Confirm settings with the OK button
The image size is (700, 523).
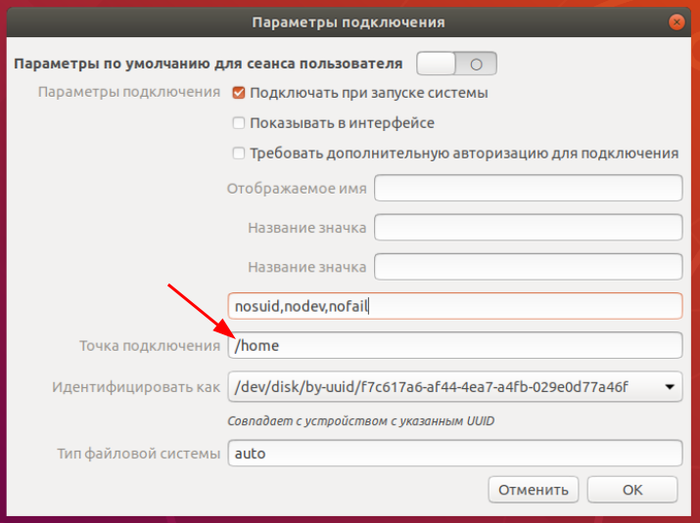pos(632,490)
